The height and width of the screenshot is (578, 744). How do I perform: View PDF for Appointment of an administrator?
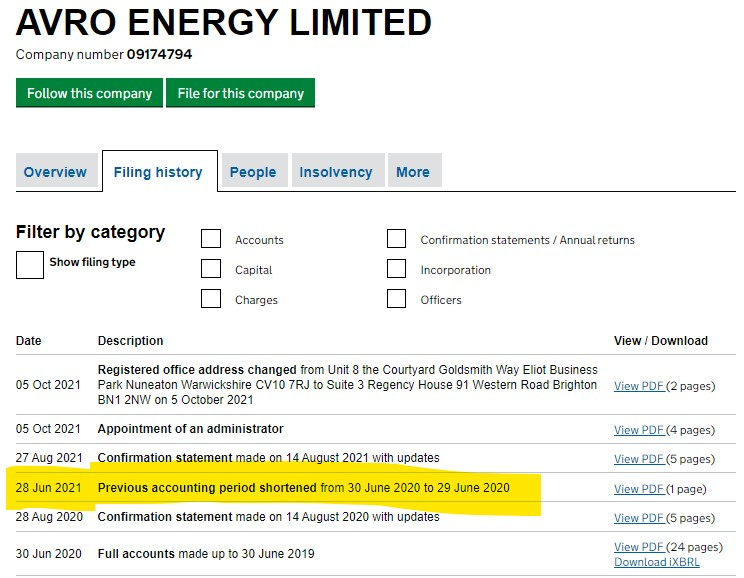tap(639, 430)
